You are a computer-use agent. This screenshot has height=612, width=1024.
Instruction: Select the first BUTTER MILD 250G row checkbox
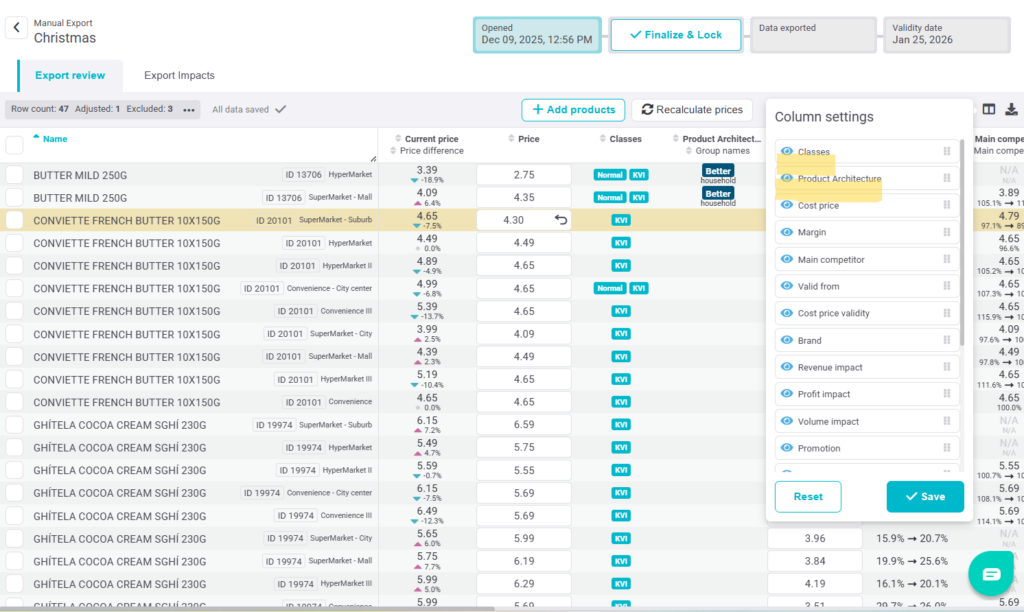pos(15,175)
